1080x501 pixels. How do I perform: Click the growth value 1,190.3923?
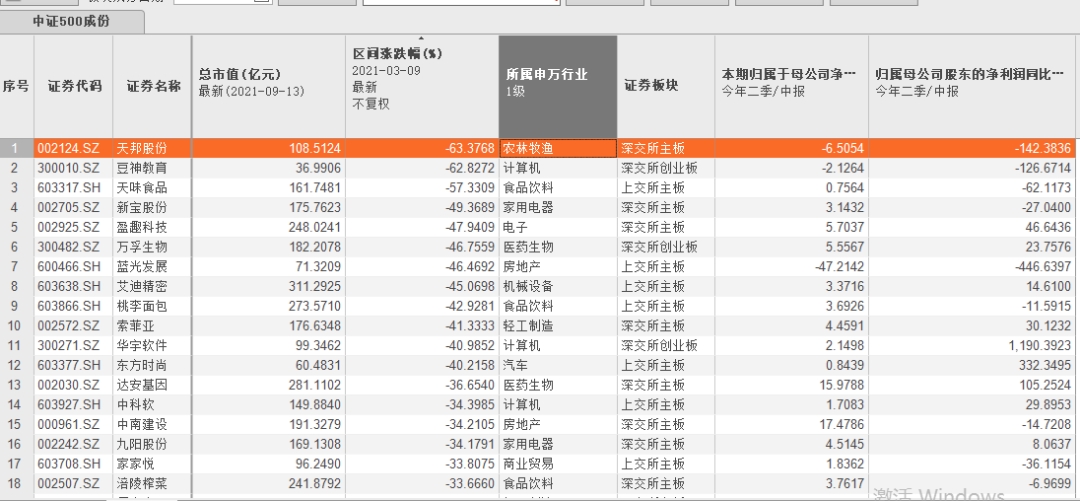pos(972,345)
